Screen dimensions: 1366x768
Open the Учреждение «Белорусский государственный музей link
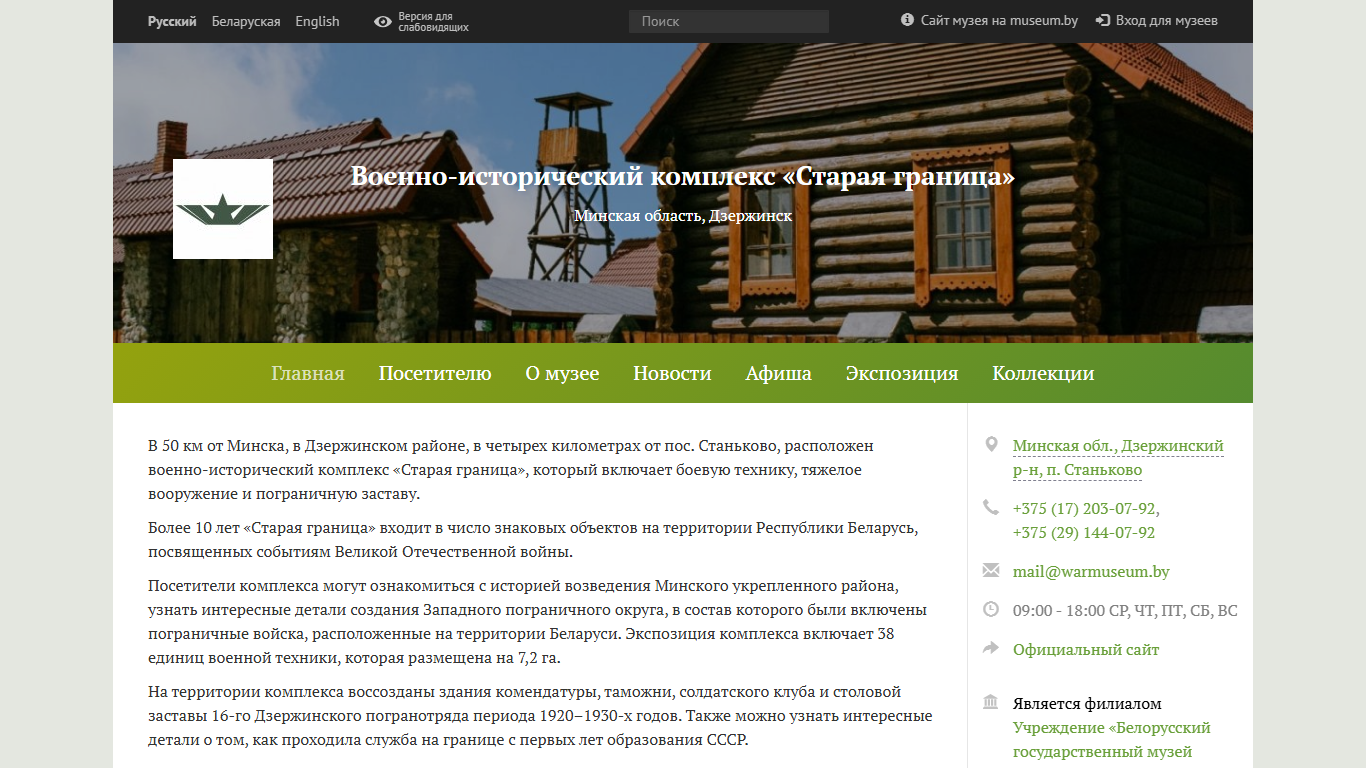coord(1112,740)
